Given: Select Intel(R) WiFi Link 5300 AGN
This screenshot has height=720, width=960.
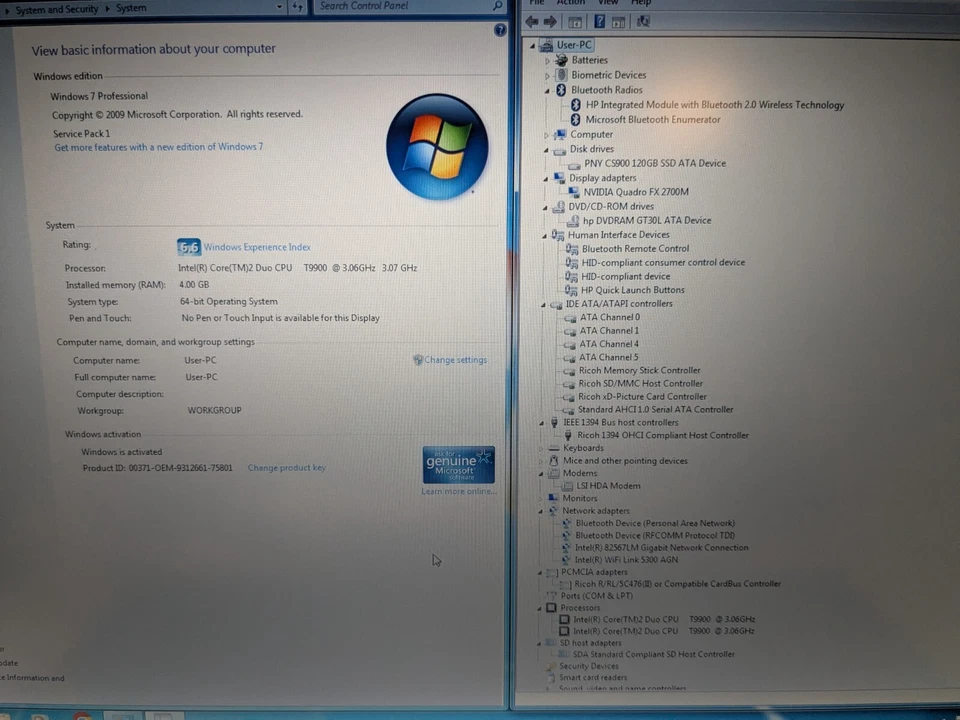Looking at the screenshot, I should click(x=626, y=560).
